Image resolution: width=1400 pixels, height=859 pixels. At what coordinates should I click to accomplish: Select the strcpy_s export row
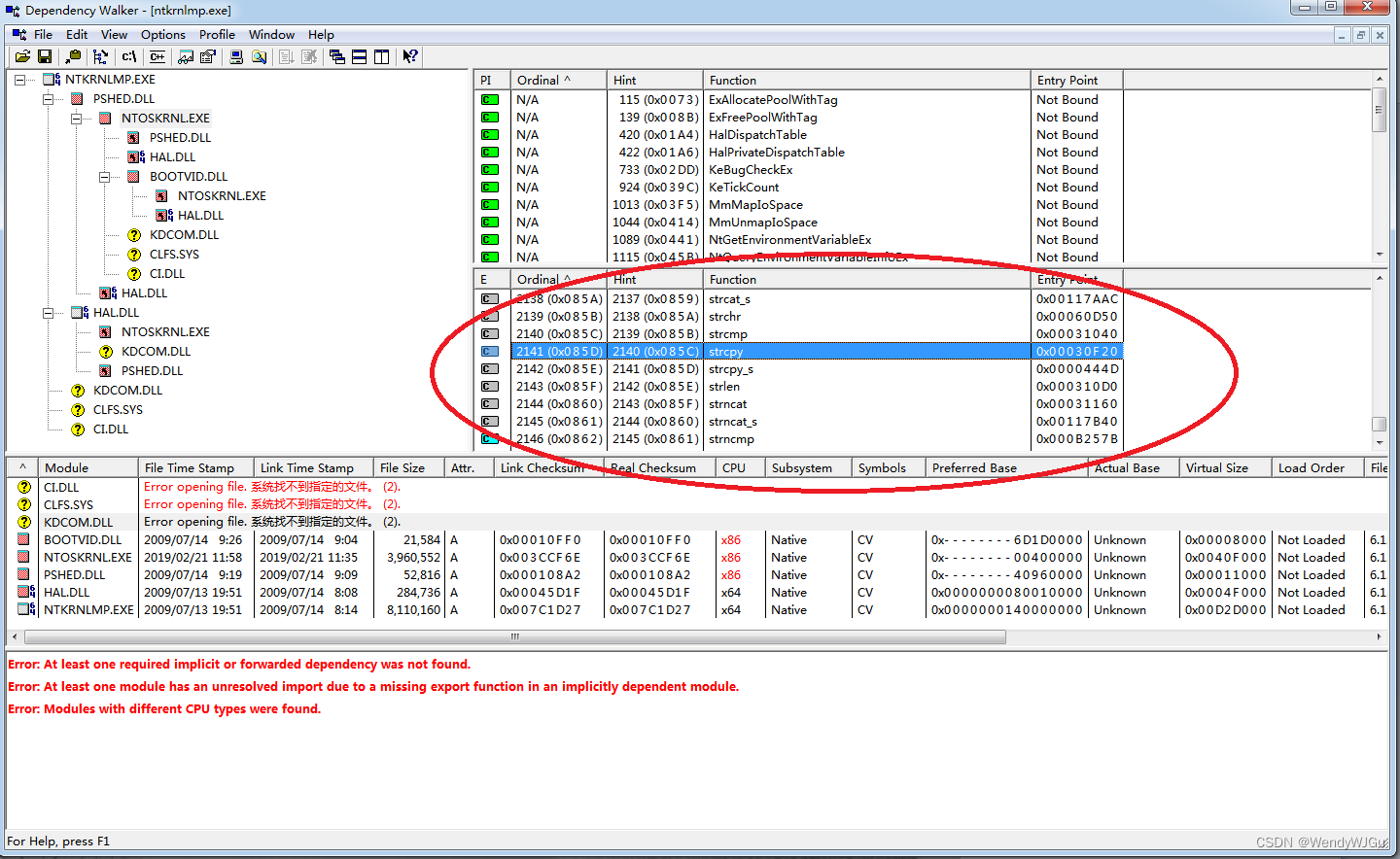pos(799,369)
